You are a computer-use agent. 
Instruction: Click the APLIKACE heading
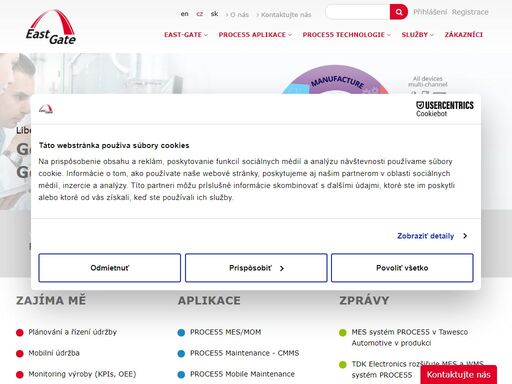point(209,300)
